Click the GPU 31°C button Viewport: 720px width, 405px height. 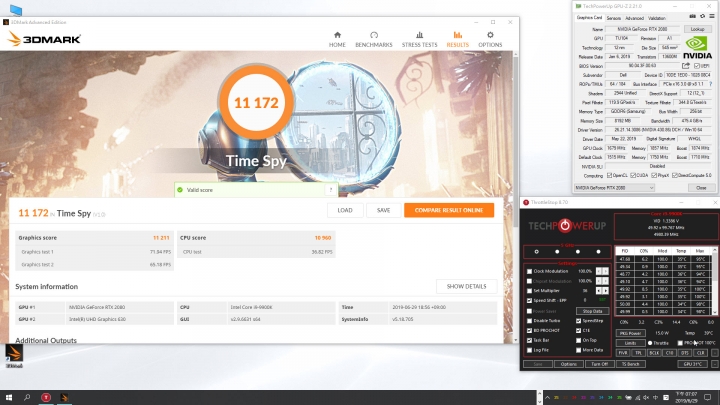[x=692, y=364]
